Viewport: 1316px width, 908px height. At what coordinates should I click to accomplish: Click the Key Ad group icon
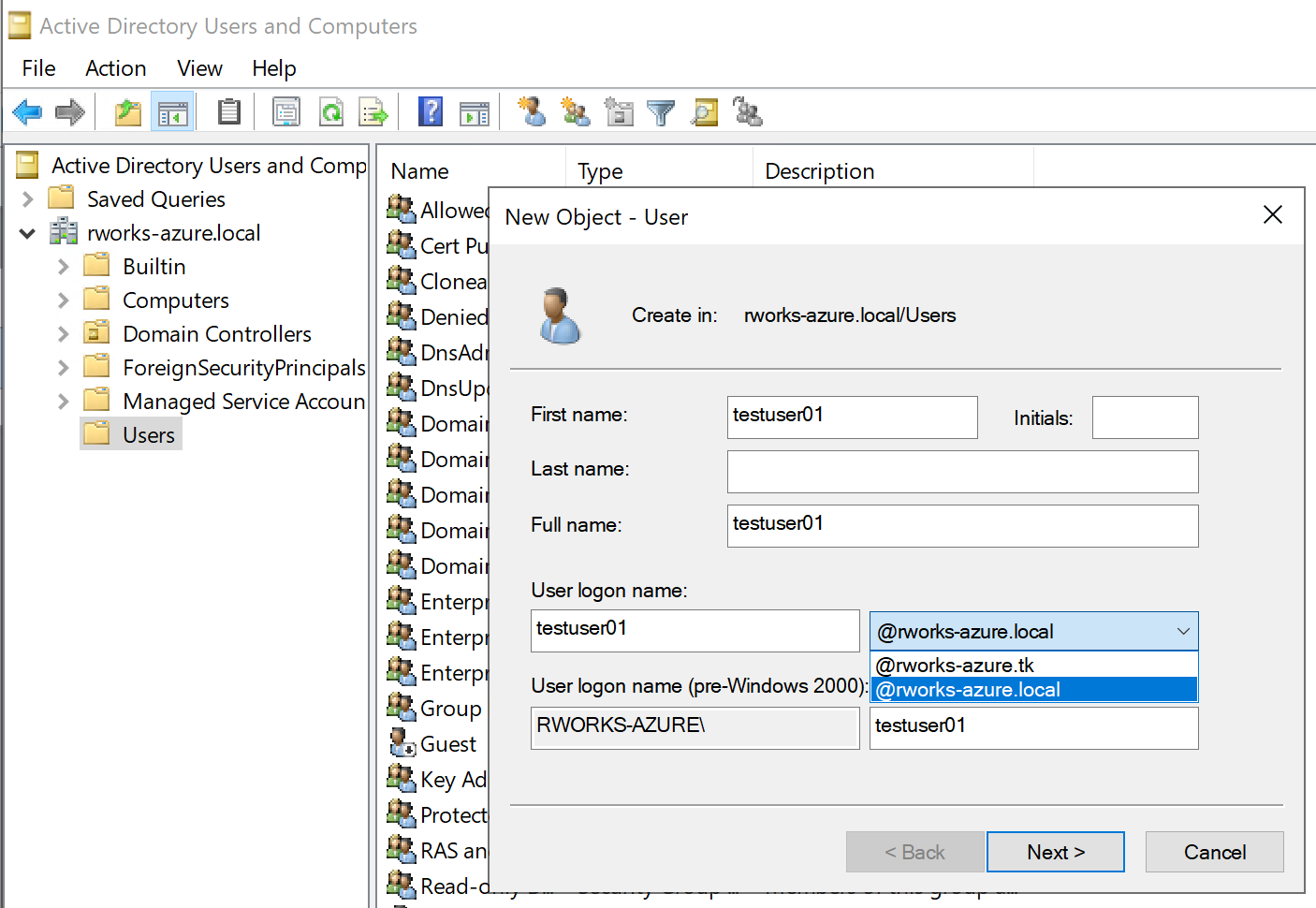click(402, 778)
